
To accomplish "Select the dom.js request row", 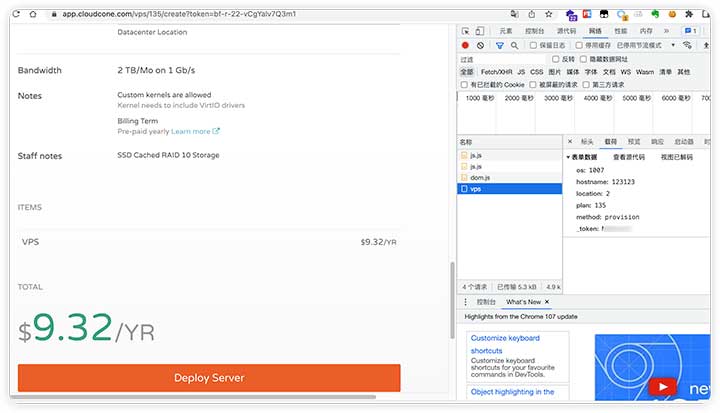I will pos(509,177).
